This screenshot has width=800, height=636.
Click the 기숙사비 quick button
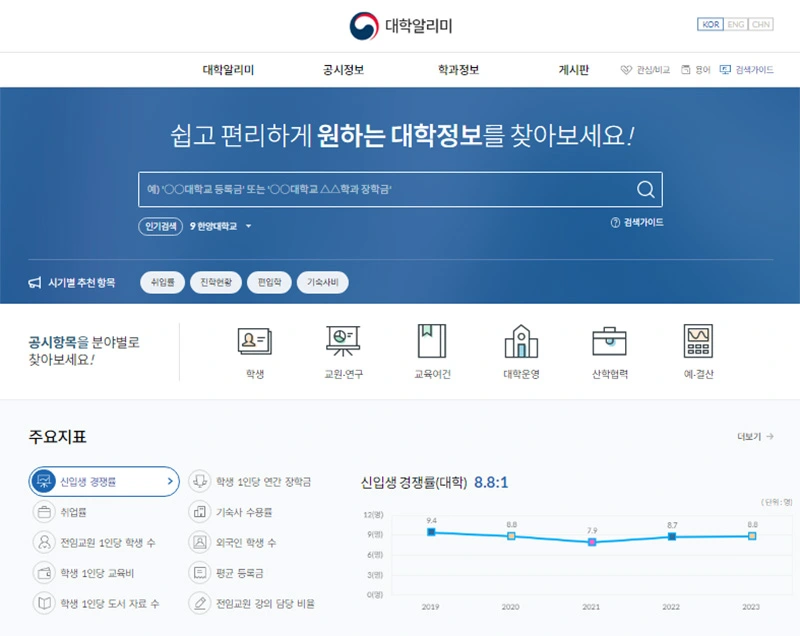[323, 281]
